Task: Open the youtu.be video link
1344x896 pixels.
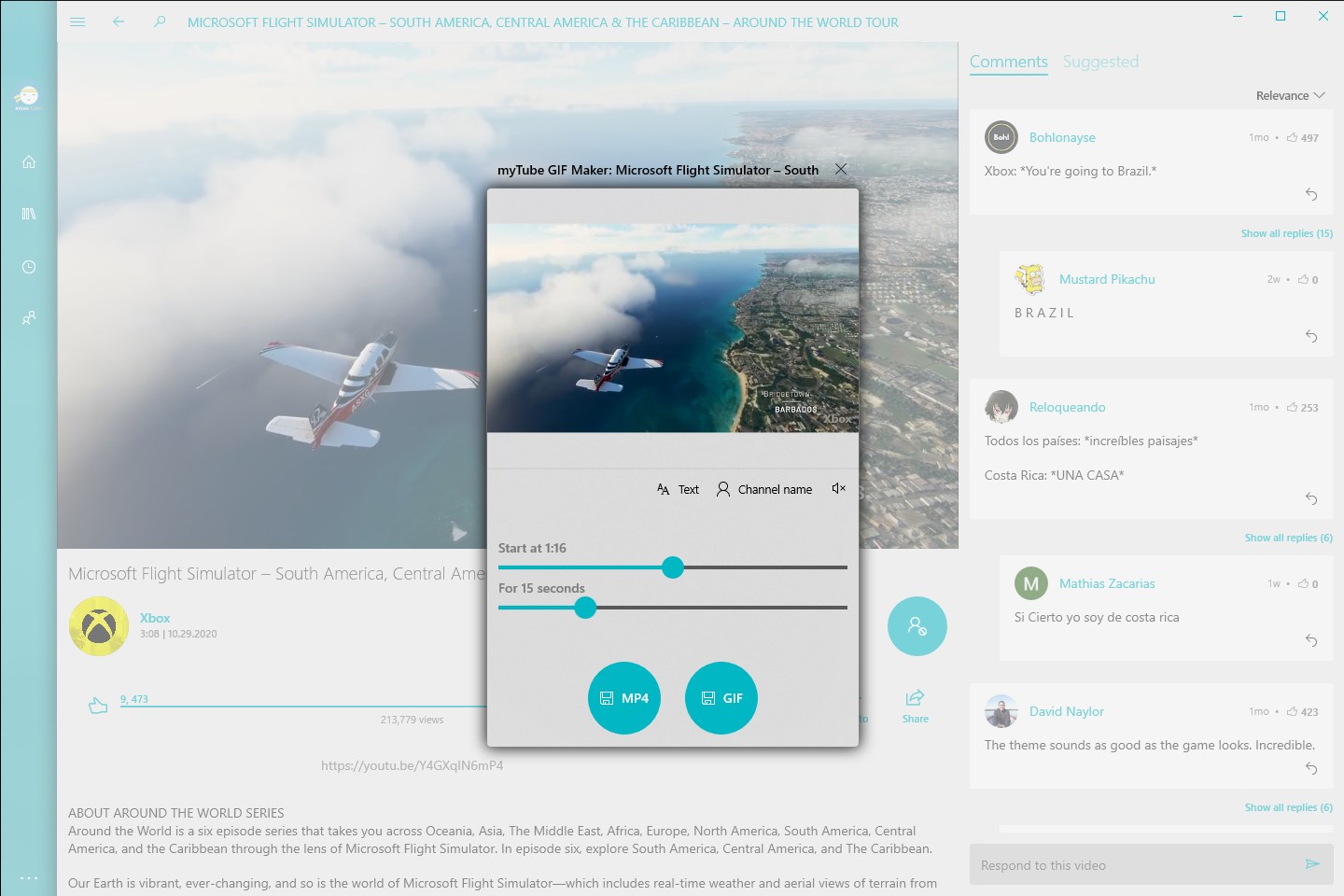Action: click(x=412, y=765)
